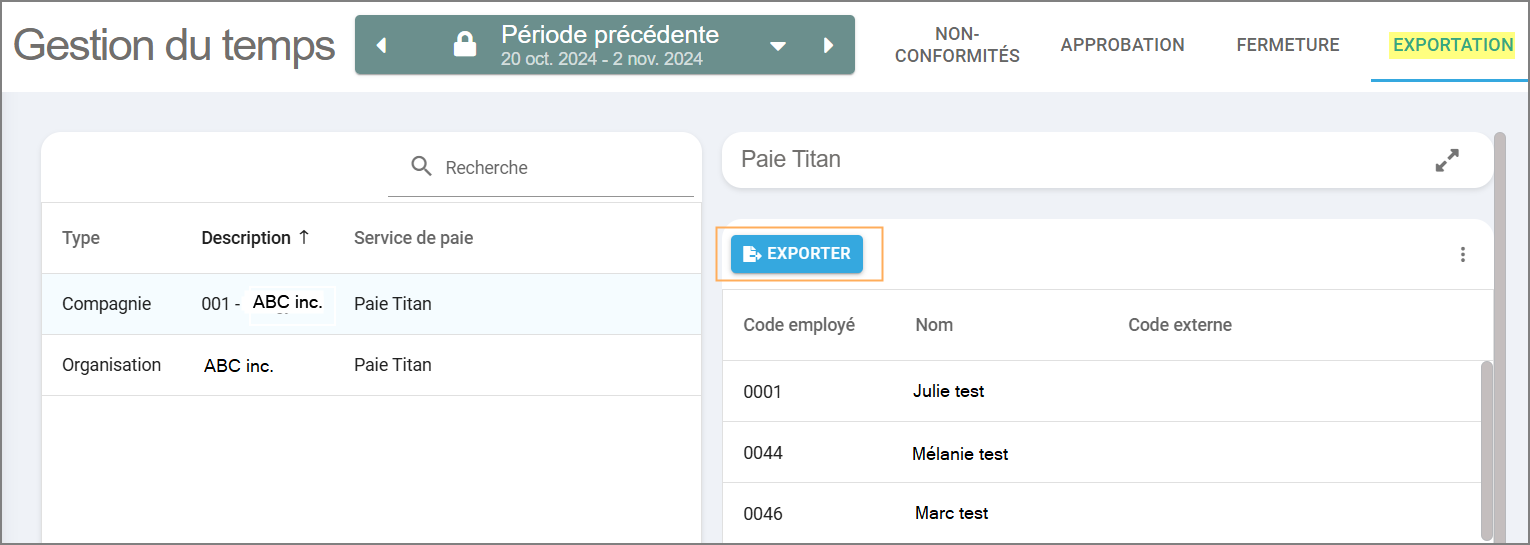The height and width of the screenshot is (545, 1530).
Task: Select employee 0001 Julie test row
Action: tap(1100, 391)
